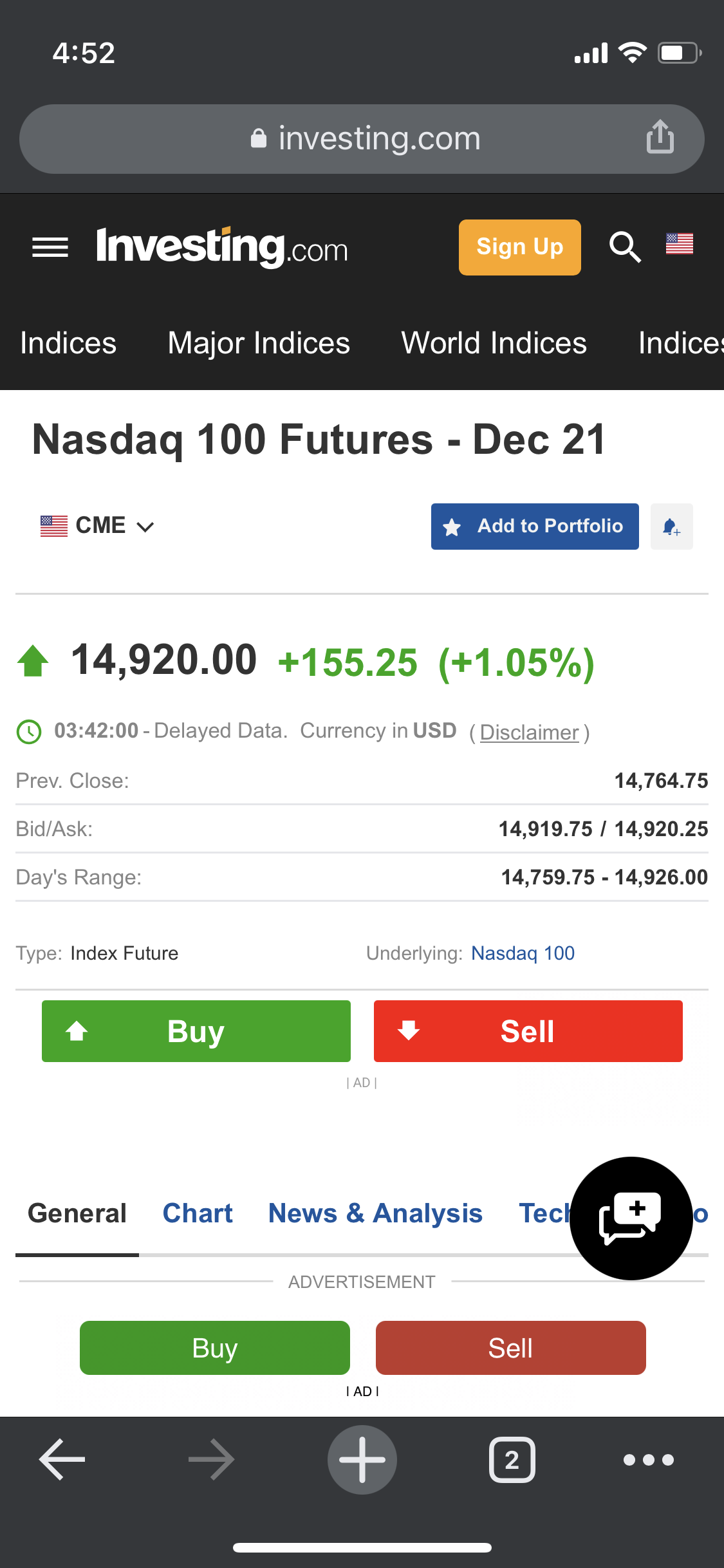Open browser three-dot more menu
Viewport: 724px width, 1568px height.
[x=648, y=1459]
